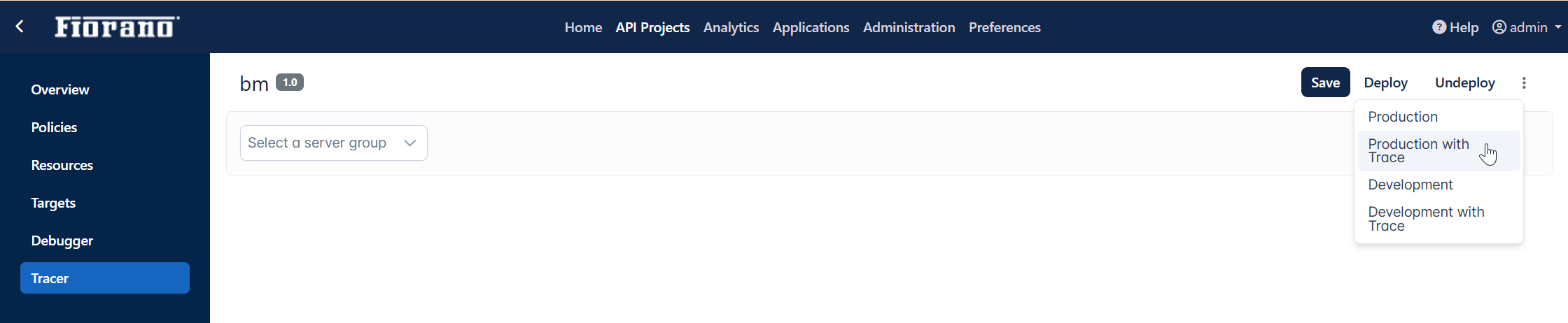Click the Undeploy button
1568x323 pixels.
(x=1464, y=82)
